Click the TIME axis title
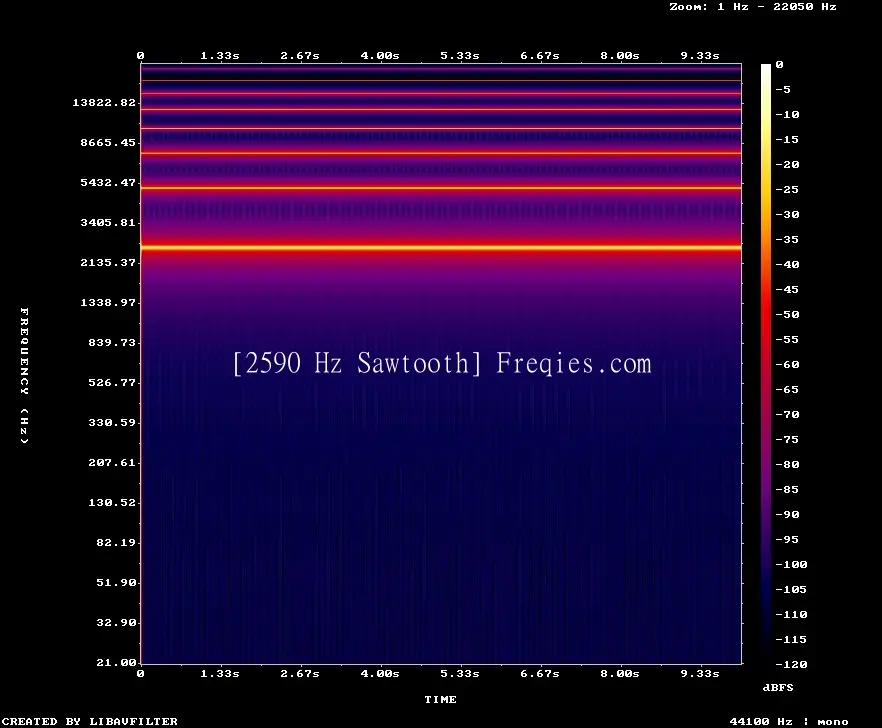Viewport: 882px width, 728px height. point(440,699)
